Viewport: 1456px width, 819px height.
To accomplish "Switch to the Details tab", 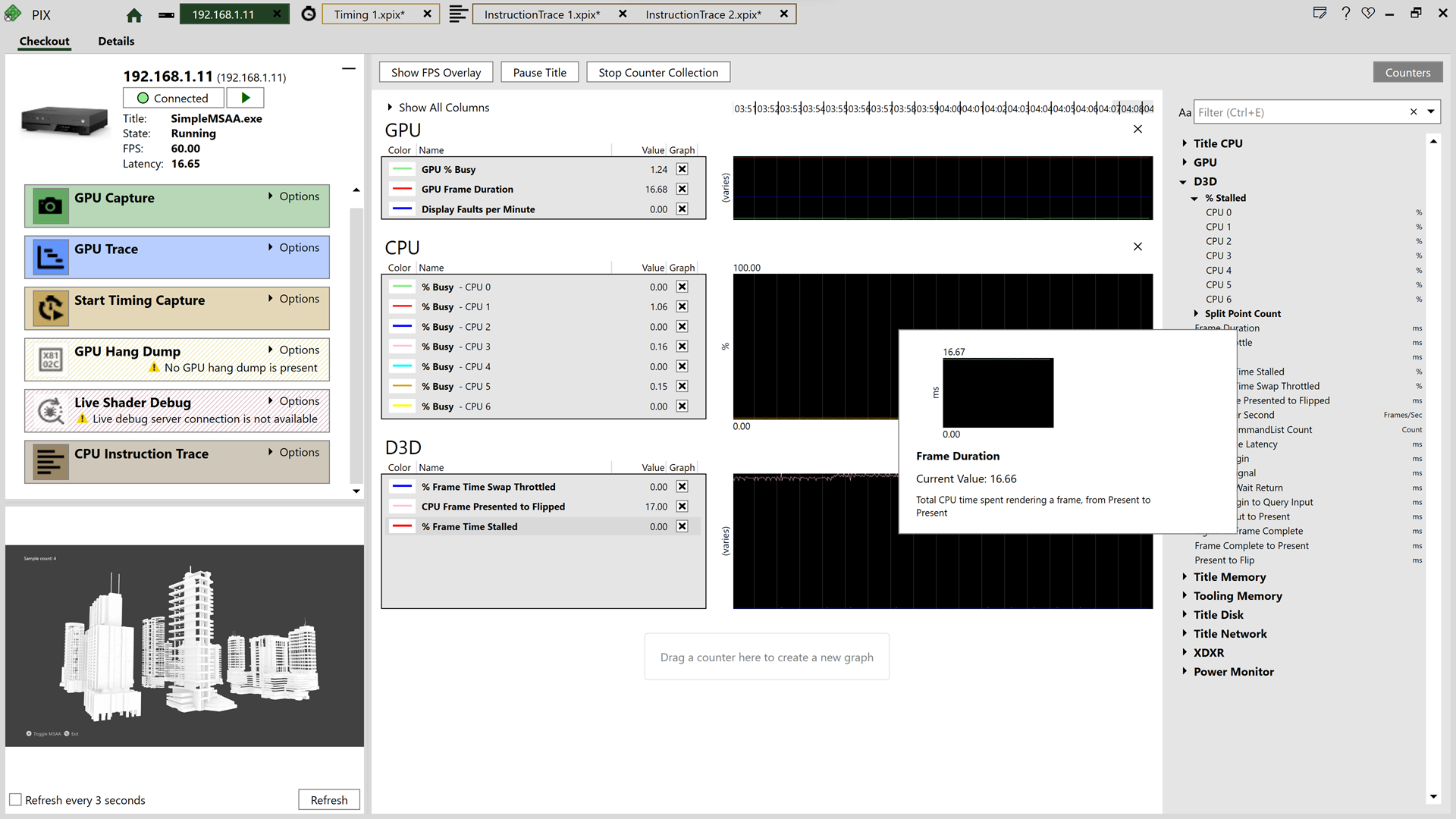I will click(116, 41).
